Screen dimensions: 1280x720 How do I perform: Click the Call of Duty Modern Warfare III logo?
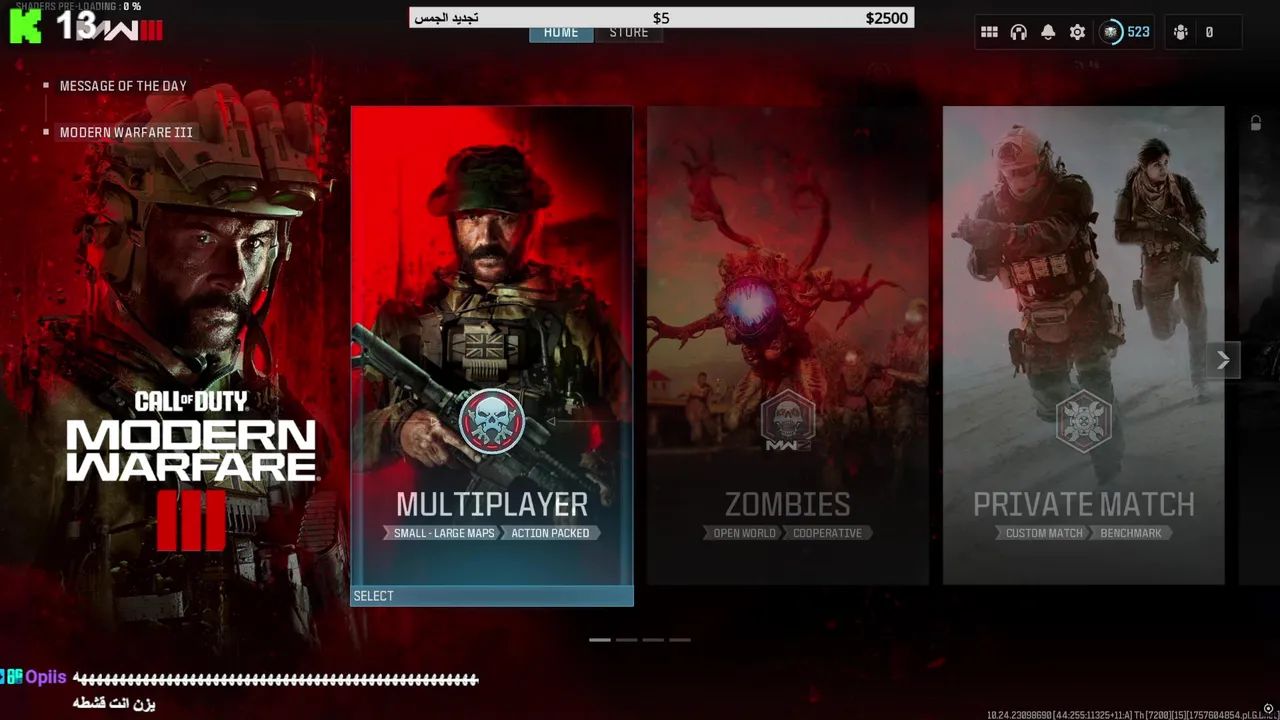191,470
